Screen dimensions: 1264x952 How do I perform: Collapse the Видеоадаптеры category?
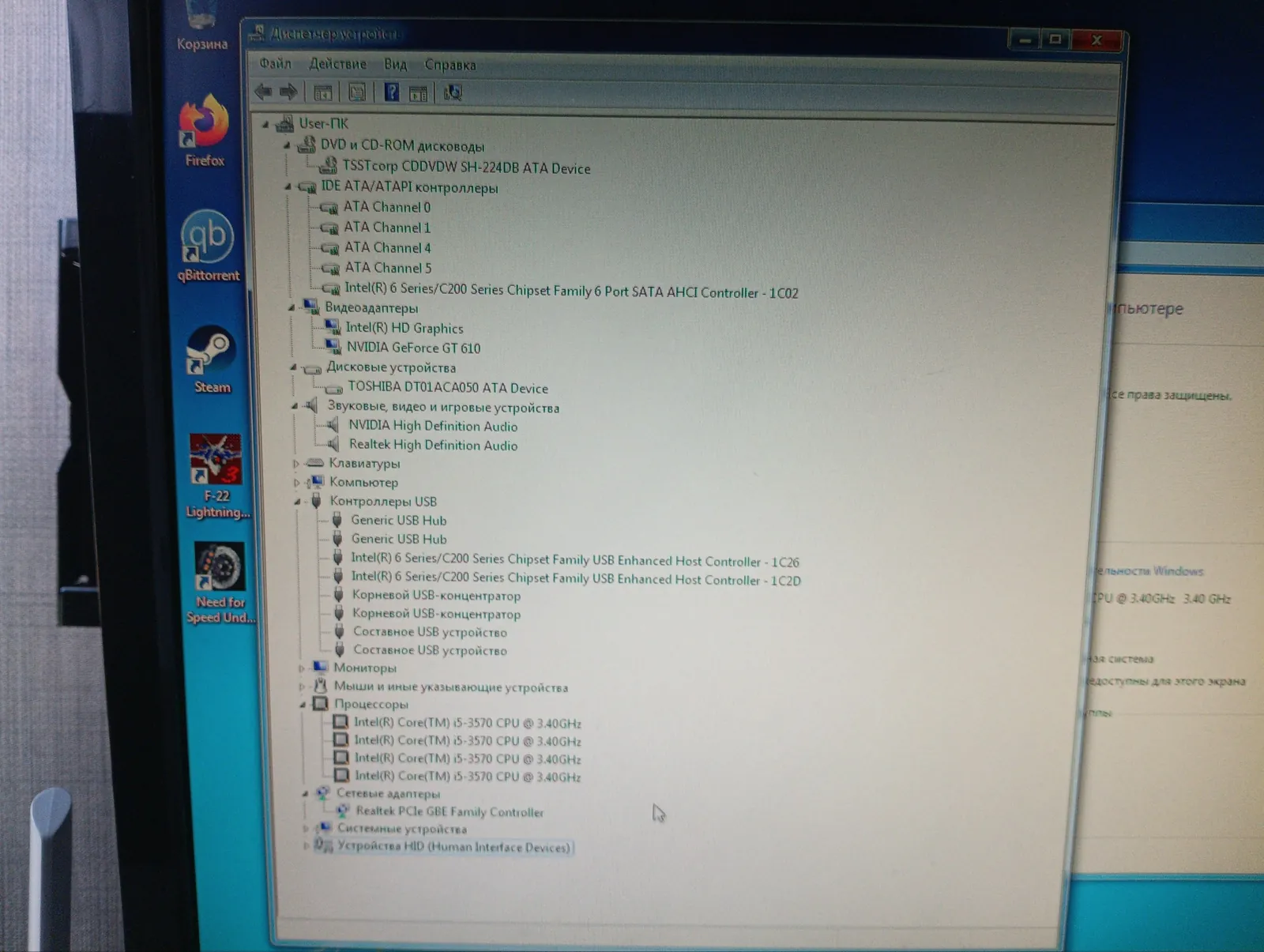pos(292,307)
